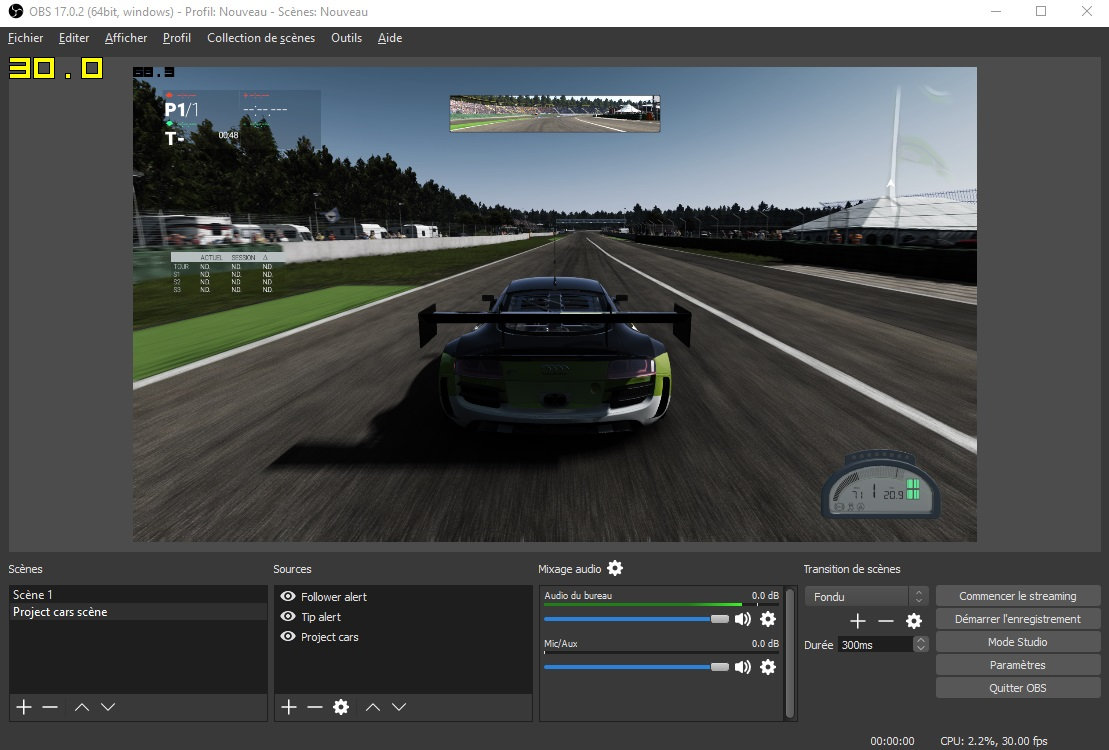Open the Outils menu
Screen dimensions: 1109x750
pos(346,38)
